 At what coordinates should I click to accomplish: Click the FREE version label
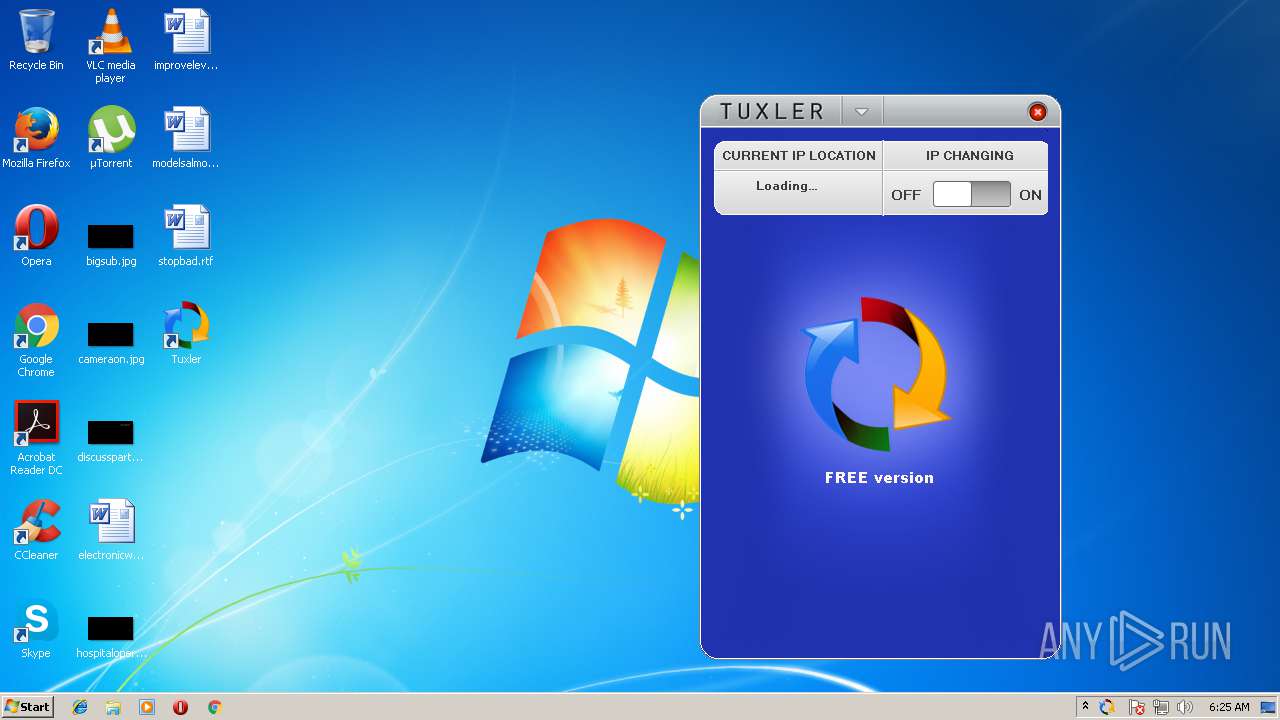[879, 478]
